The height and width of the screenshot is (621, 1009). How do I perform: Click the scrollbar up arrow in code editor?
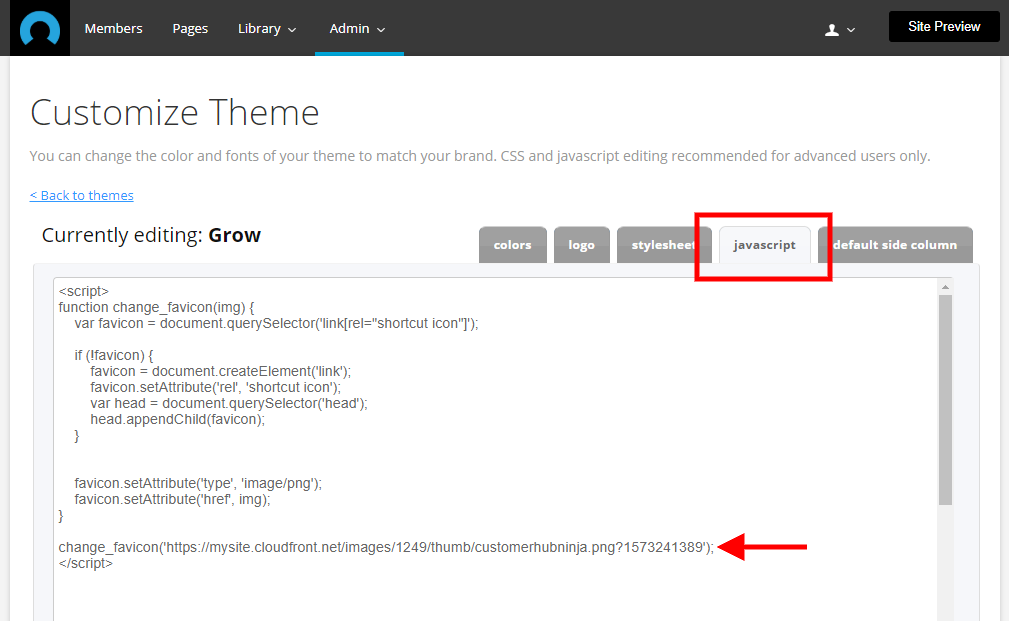pyautogui.click(x=945, y=287)
